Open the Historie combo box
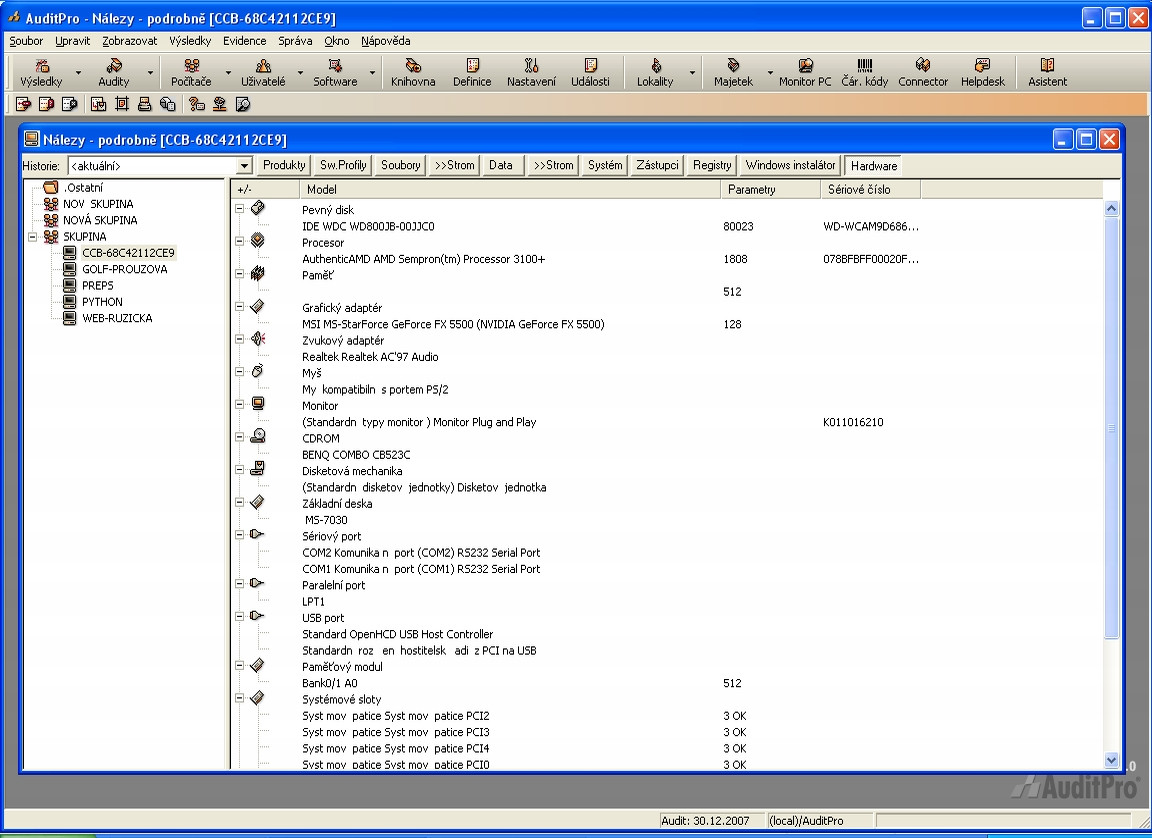The height and width of the screenshot is (838, 1152). pos(160,166)
